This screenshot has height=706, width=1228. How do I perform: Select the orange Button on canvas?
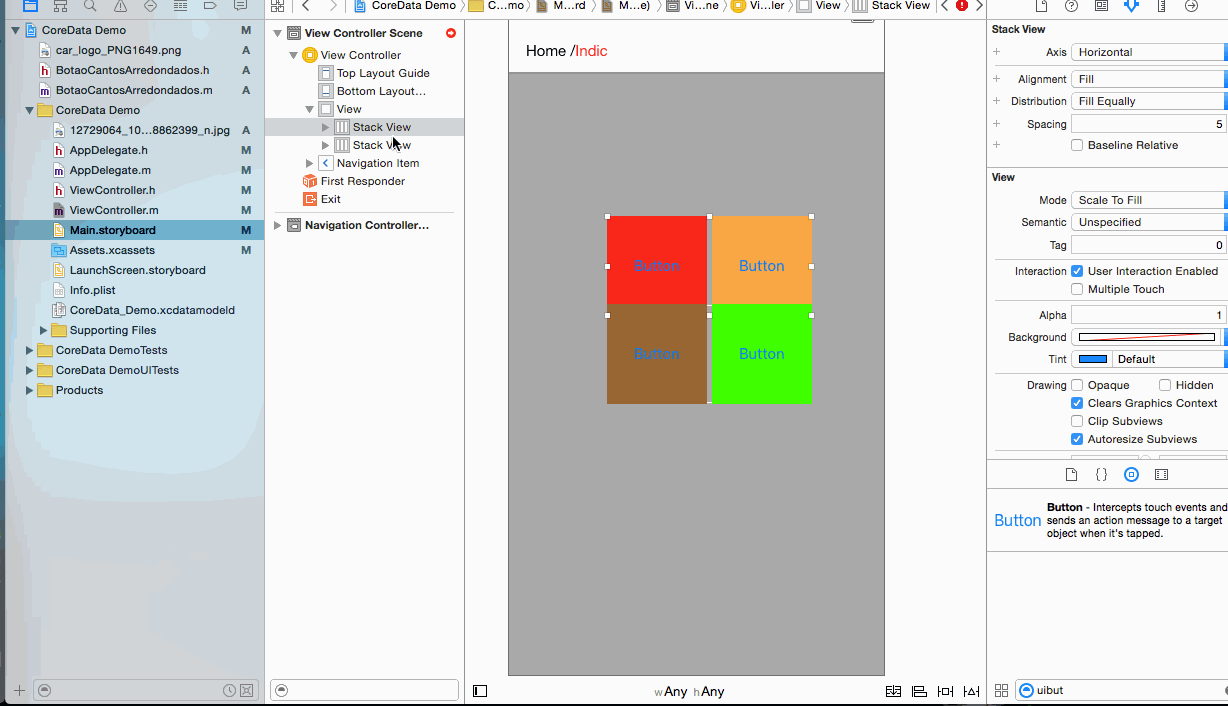point(761,260)
